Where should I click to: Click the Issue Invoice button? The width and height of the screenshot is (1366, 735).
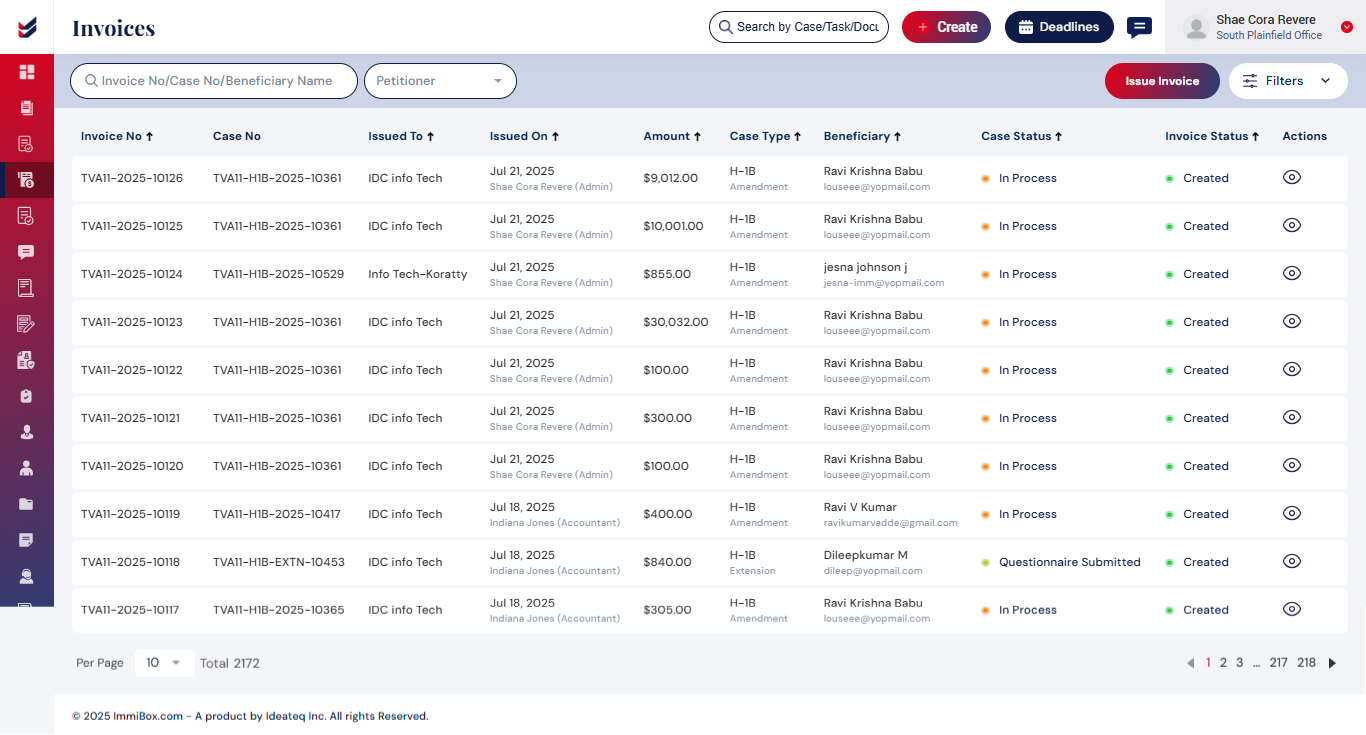coord(1161,81)
